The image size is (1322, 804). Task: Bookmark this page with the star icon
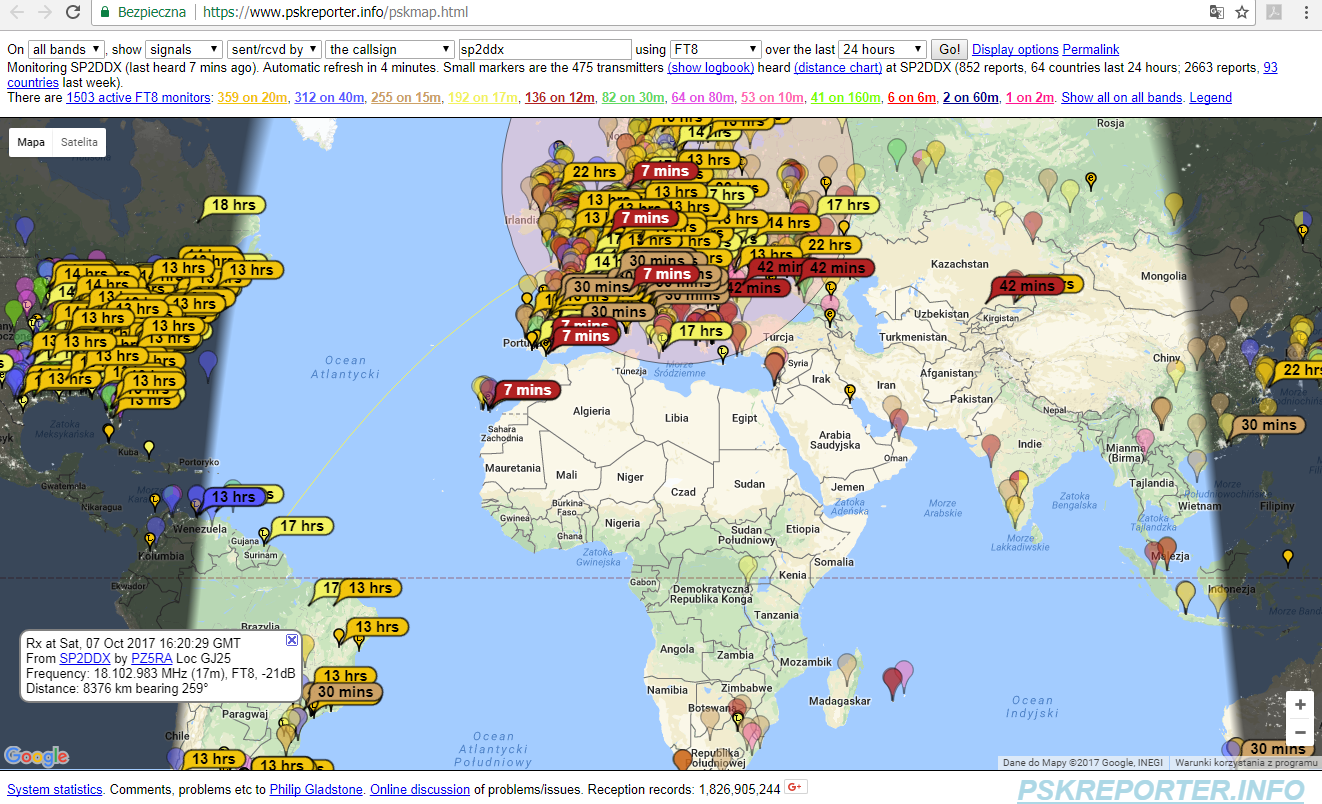[1242, 13]
